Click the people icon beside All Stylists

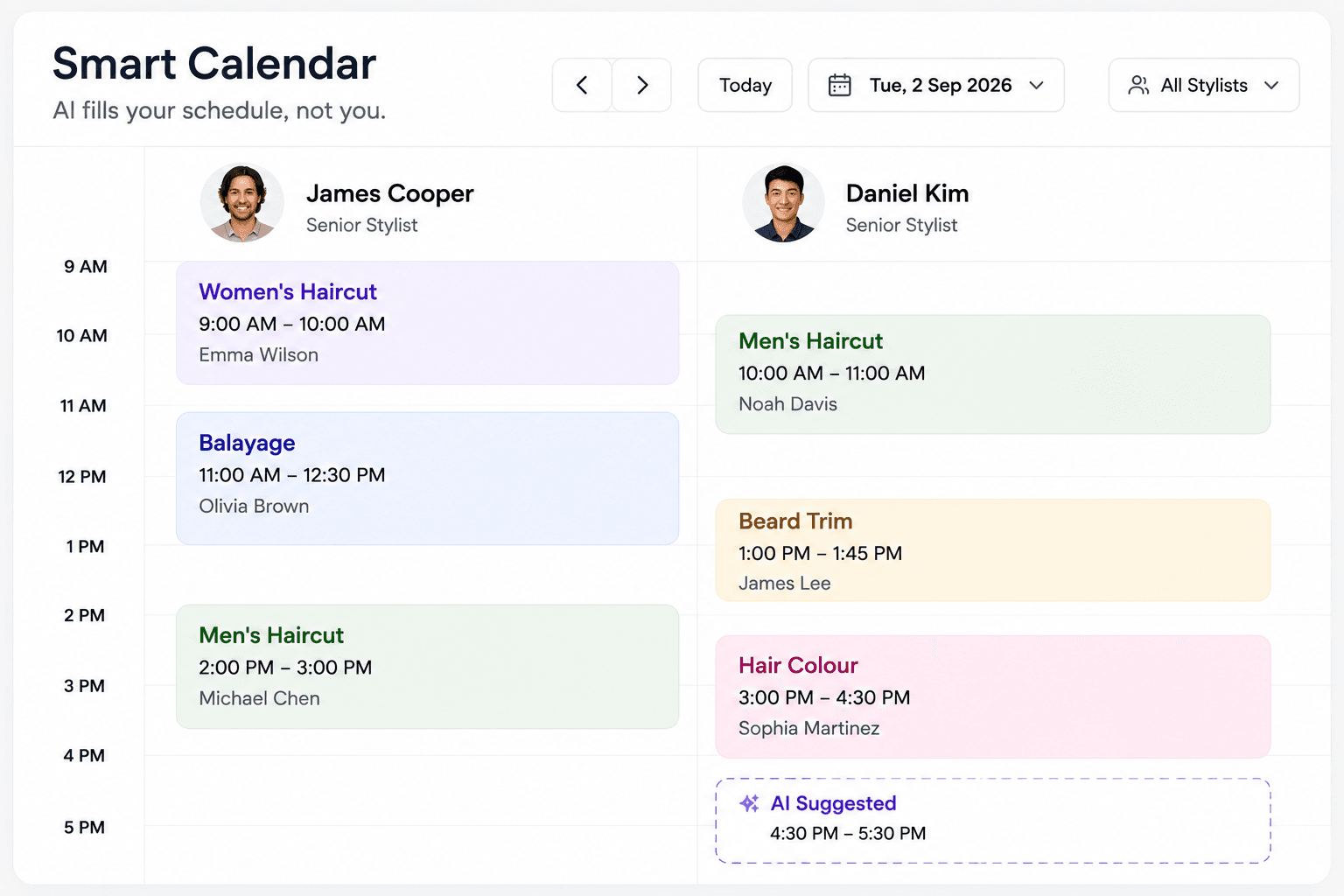click(1138, 85)
